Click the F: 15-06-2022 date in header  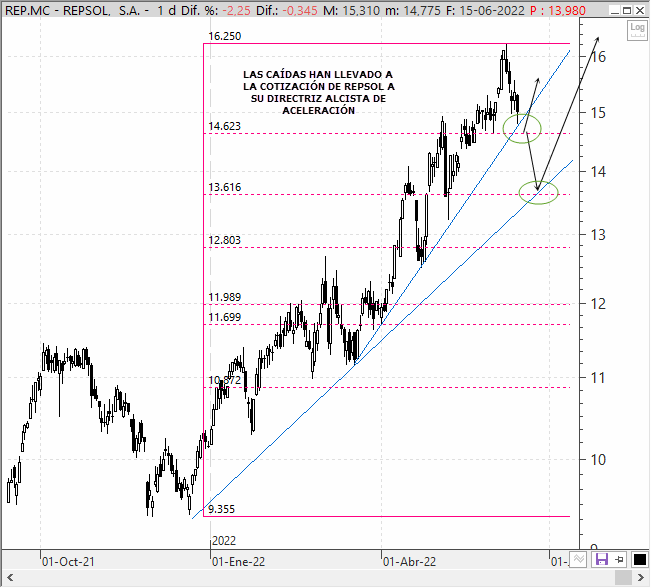pos(485,10)
